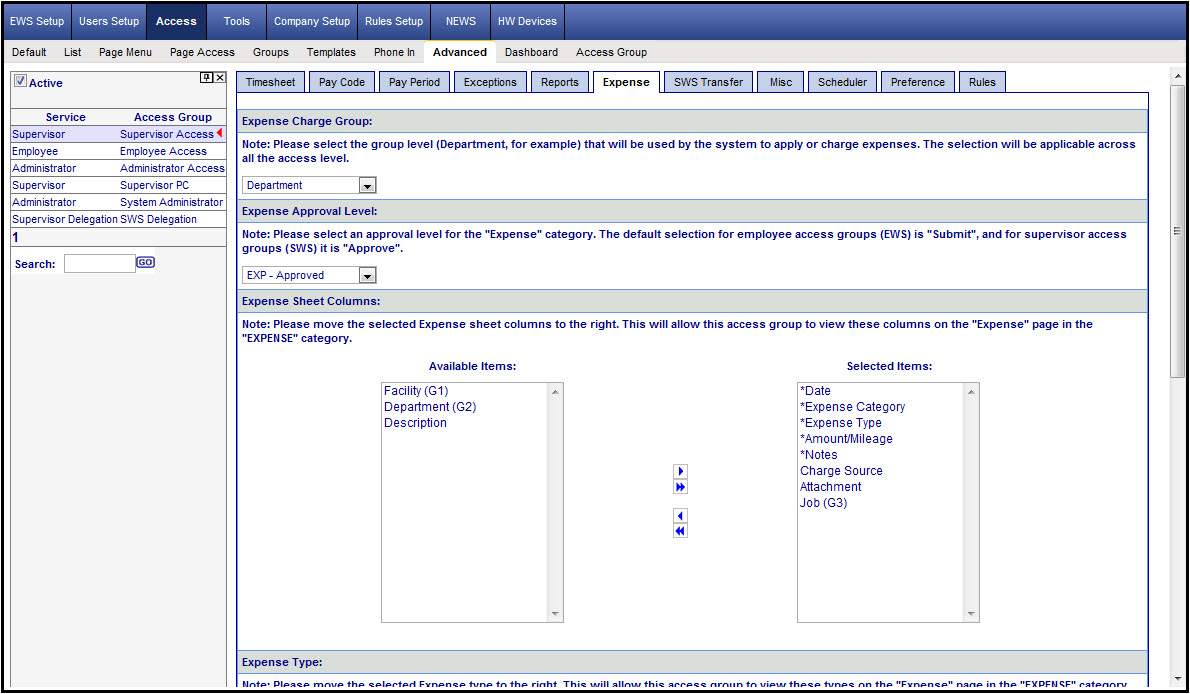Viewport: 1190px width, 694px height.
Task: Go to page 1 of access list
Action: pyautogui.click(x=15, y=238)
